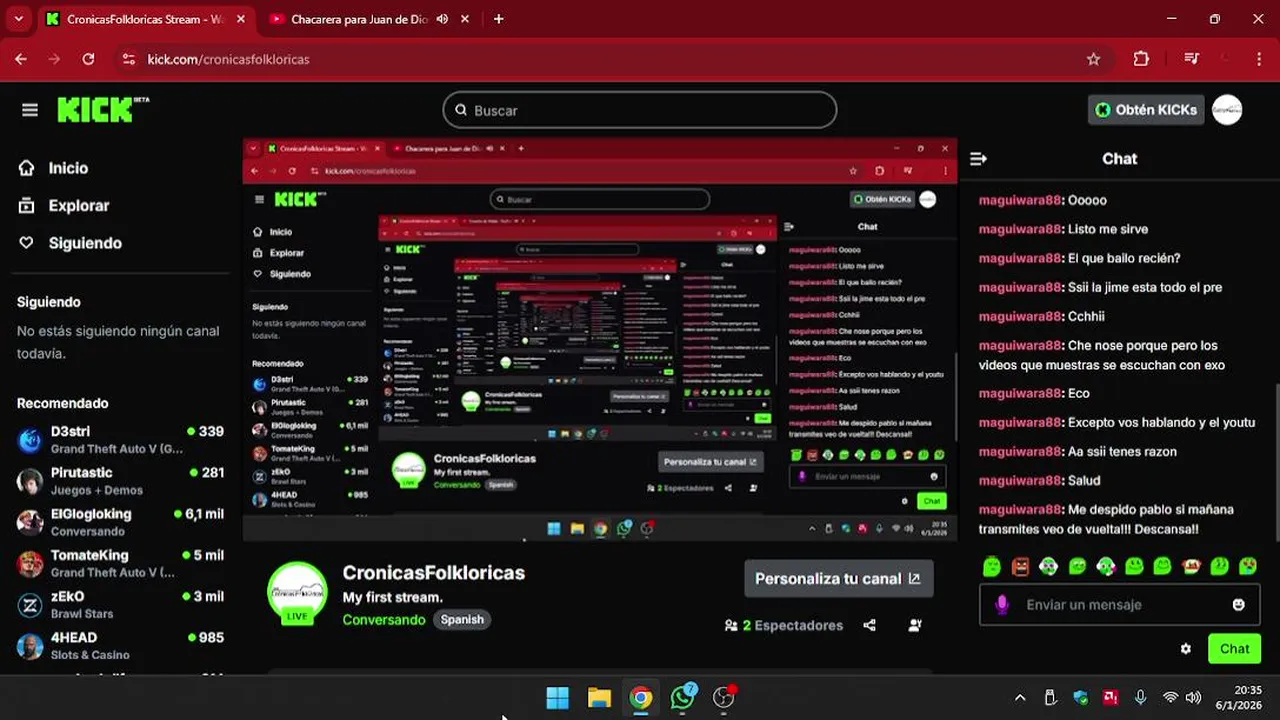Screen dimensions: 1280x720
Task: View site information icon in address bar
Action: point(128,59)
